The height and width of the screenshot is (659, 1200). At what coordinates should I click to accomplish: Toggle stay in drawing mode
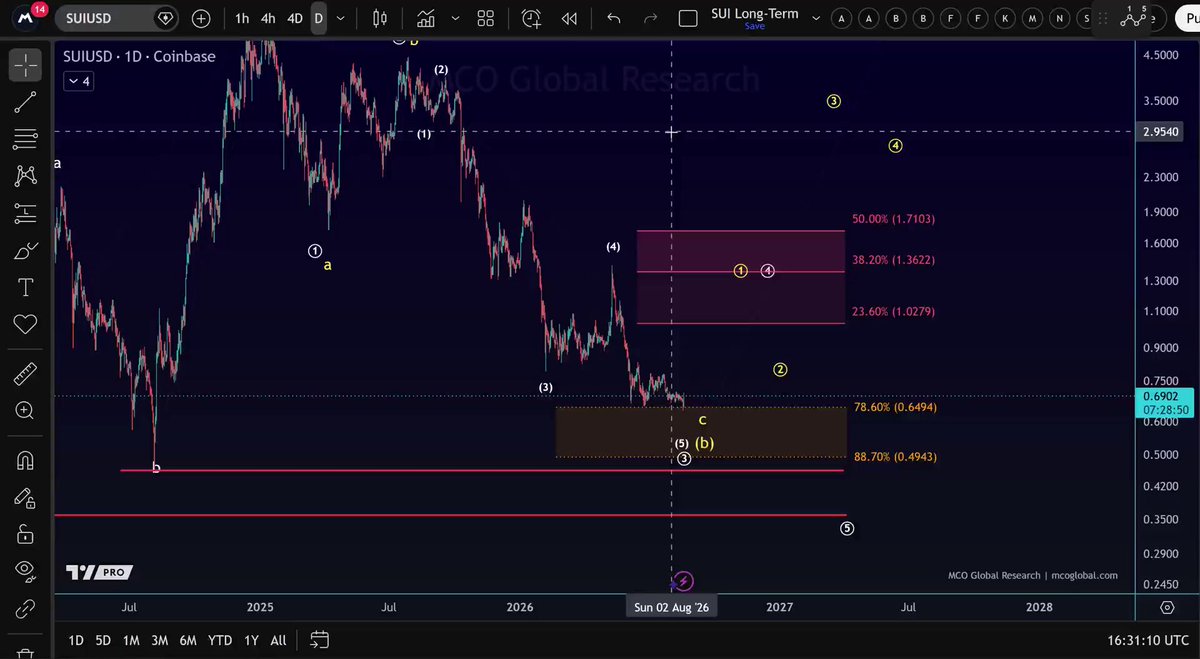coord(25,497)
